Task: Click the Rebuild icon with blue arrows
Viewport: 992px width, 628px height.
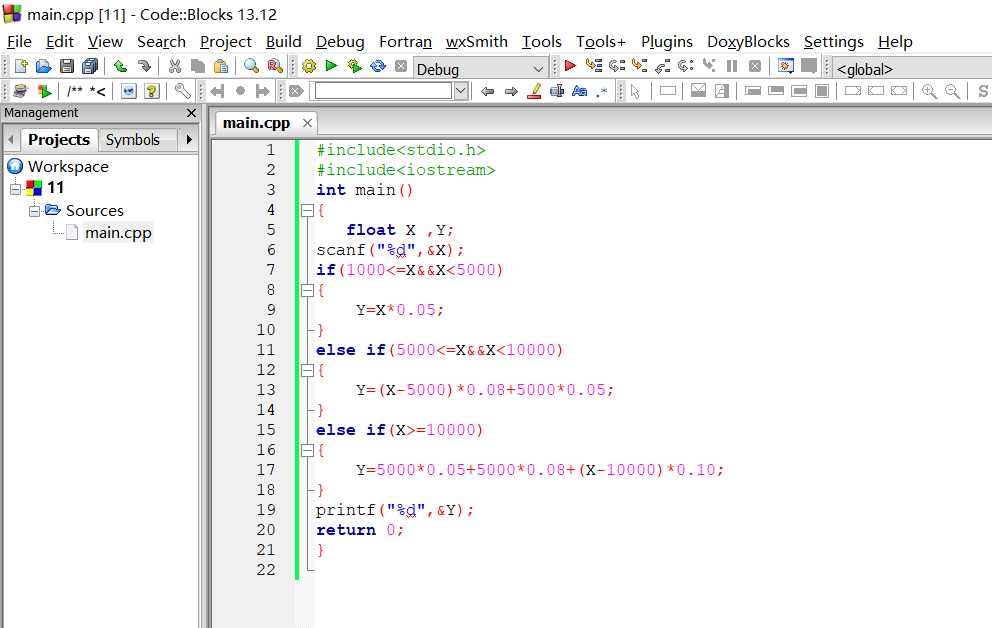Action: click(378, 67)
